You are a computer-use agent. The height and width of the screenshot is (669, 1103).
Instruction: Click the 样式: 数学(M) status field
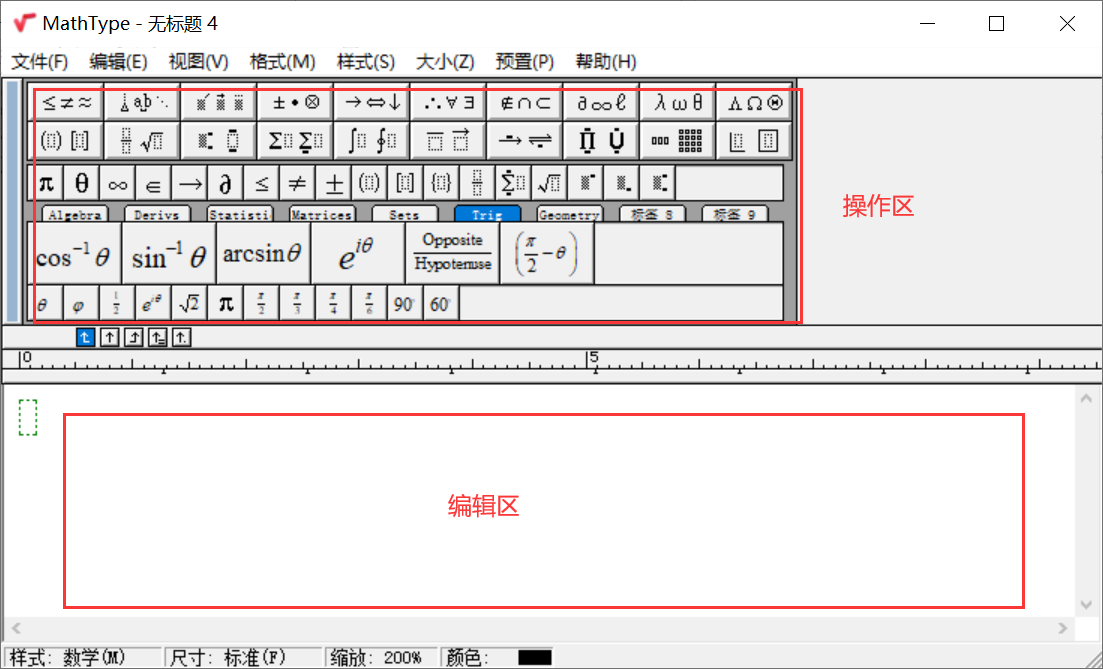tap(82, 658)
